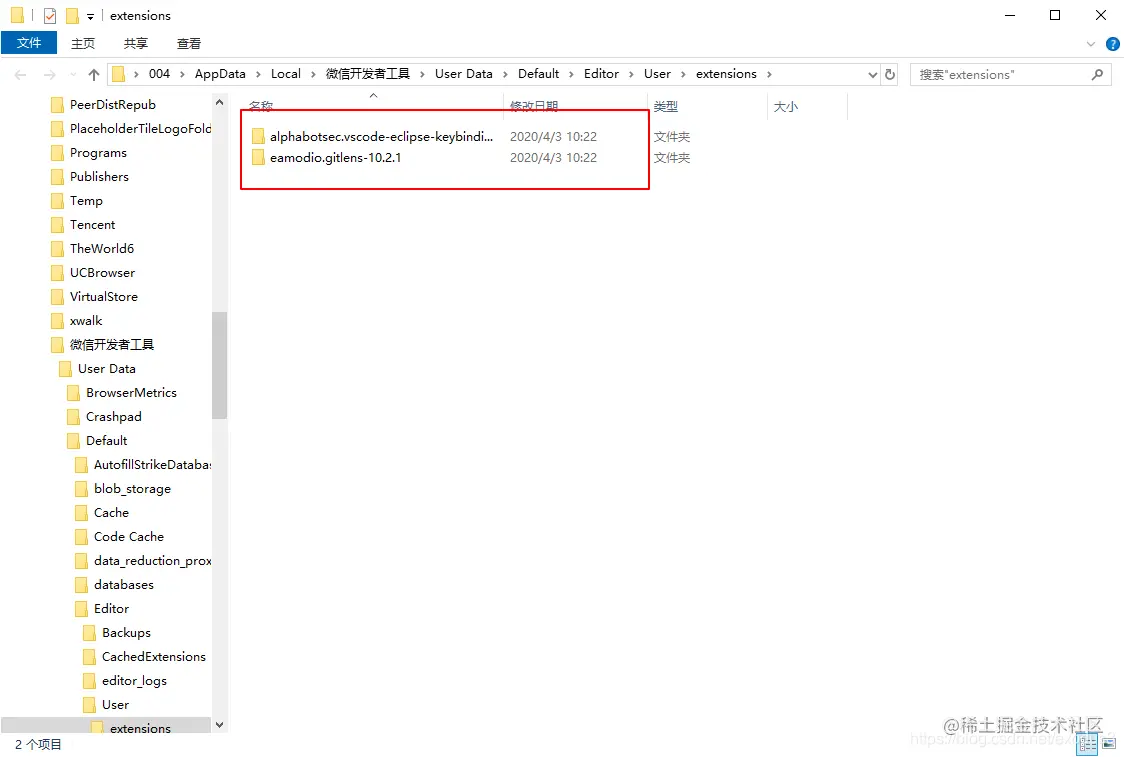Select the 004 breadcrumb segment
1125x757 pixels.
pos(159,74)
